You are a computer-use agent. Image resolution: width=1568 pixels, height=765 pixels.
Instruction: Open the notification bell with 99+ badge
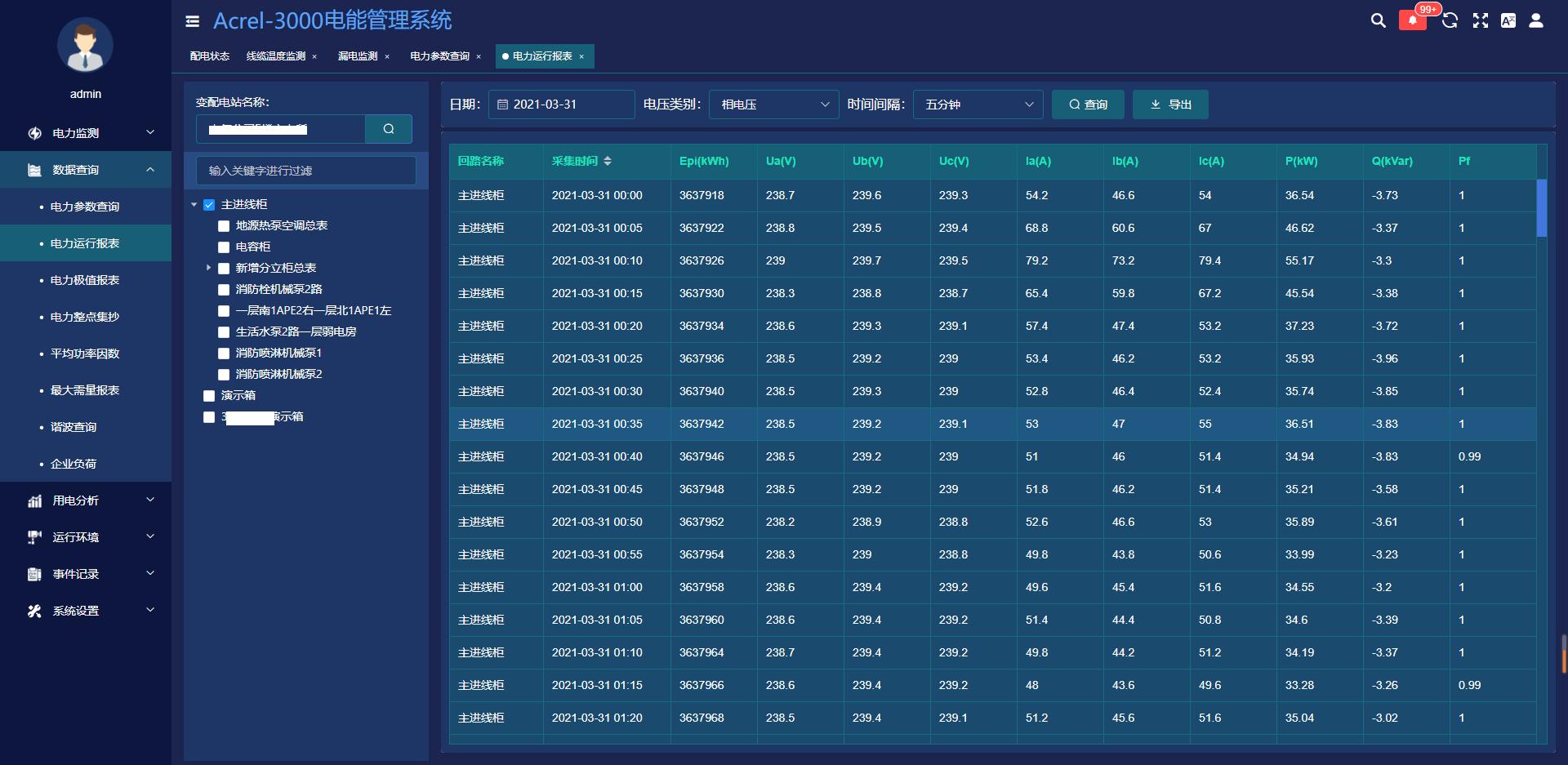tap(1412, 21)
